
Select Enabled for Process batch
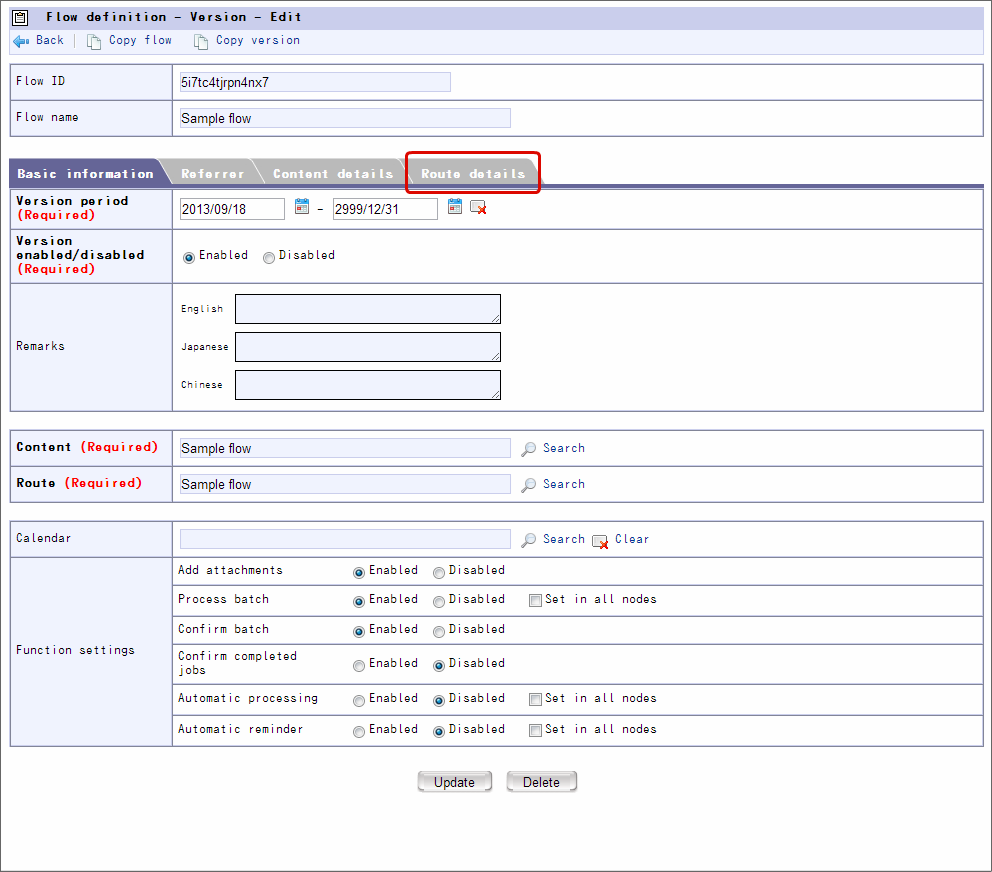pos(359,601)
